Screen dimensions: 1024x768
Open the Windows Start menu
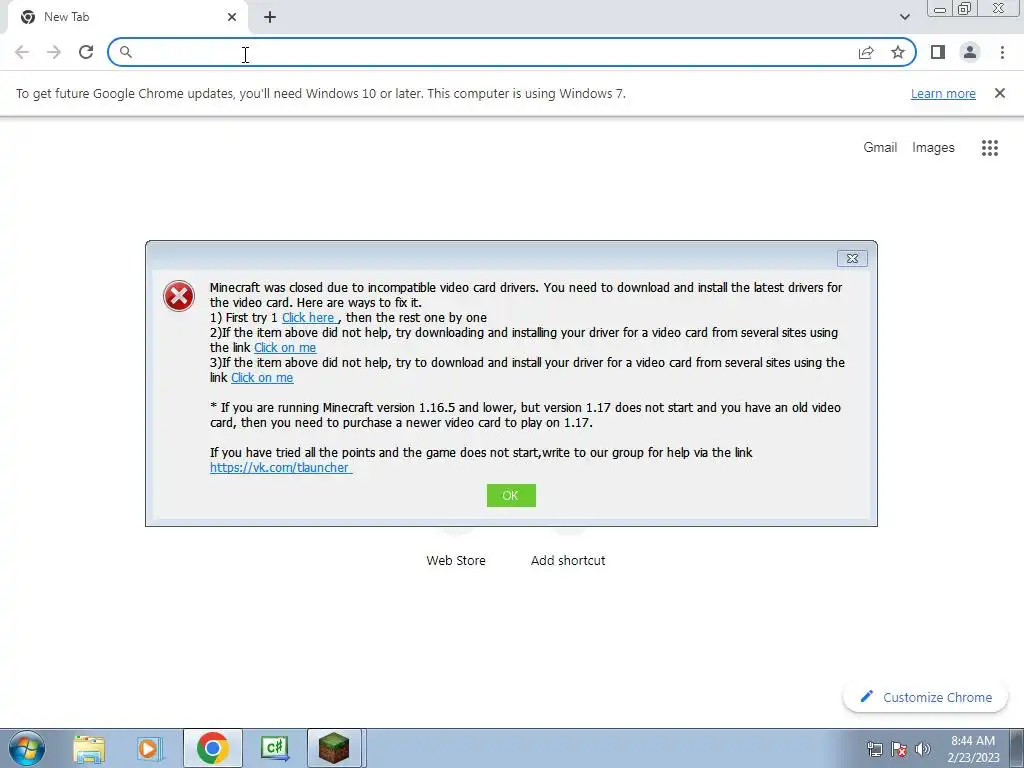pyautogui.click(x=27, y=748)
